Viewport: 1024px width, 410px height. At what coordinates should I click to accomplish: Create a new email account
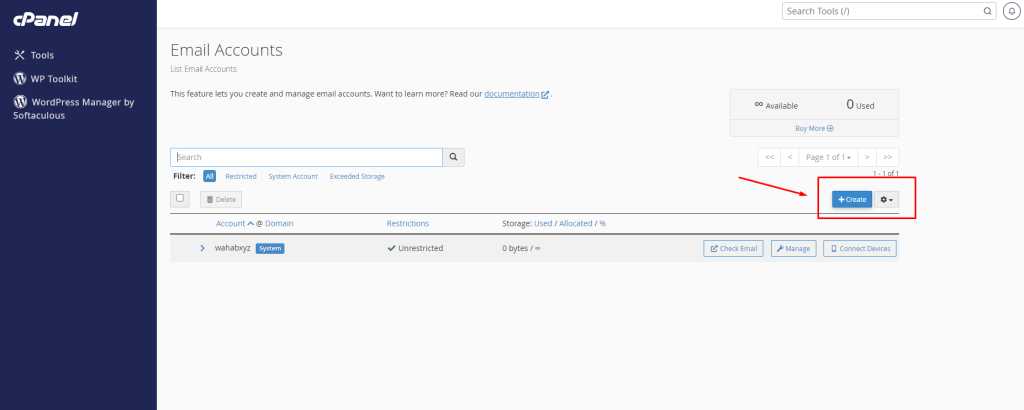(852, 200)
